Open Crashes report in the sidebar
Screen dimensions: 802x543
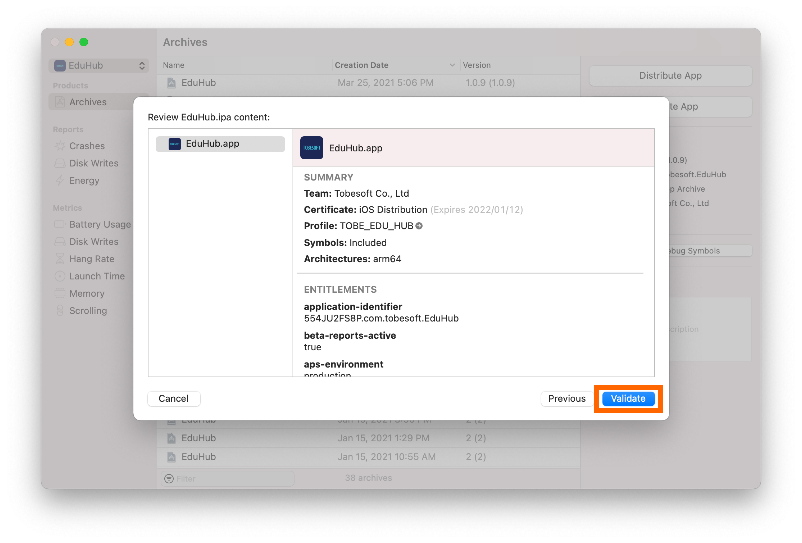point(86,146)
